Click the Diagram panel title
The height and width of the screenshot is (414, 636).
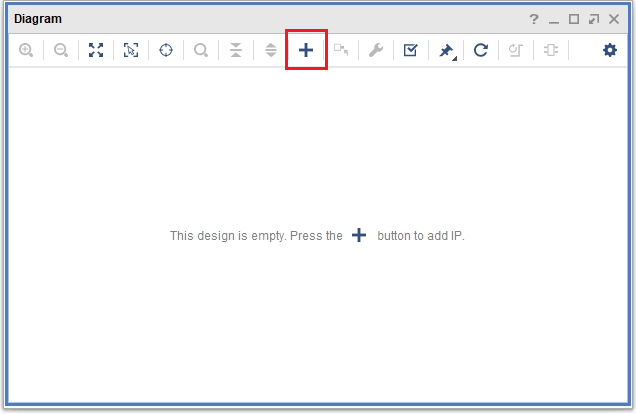pos(38,19)
